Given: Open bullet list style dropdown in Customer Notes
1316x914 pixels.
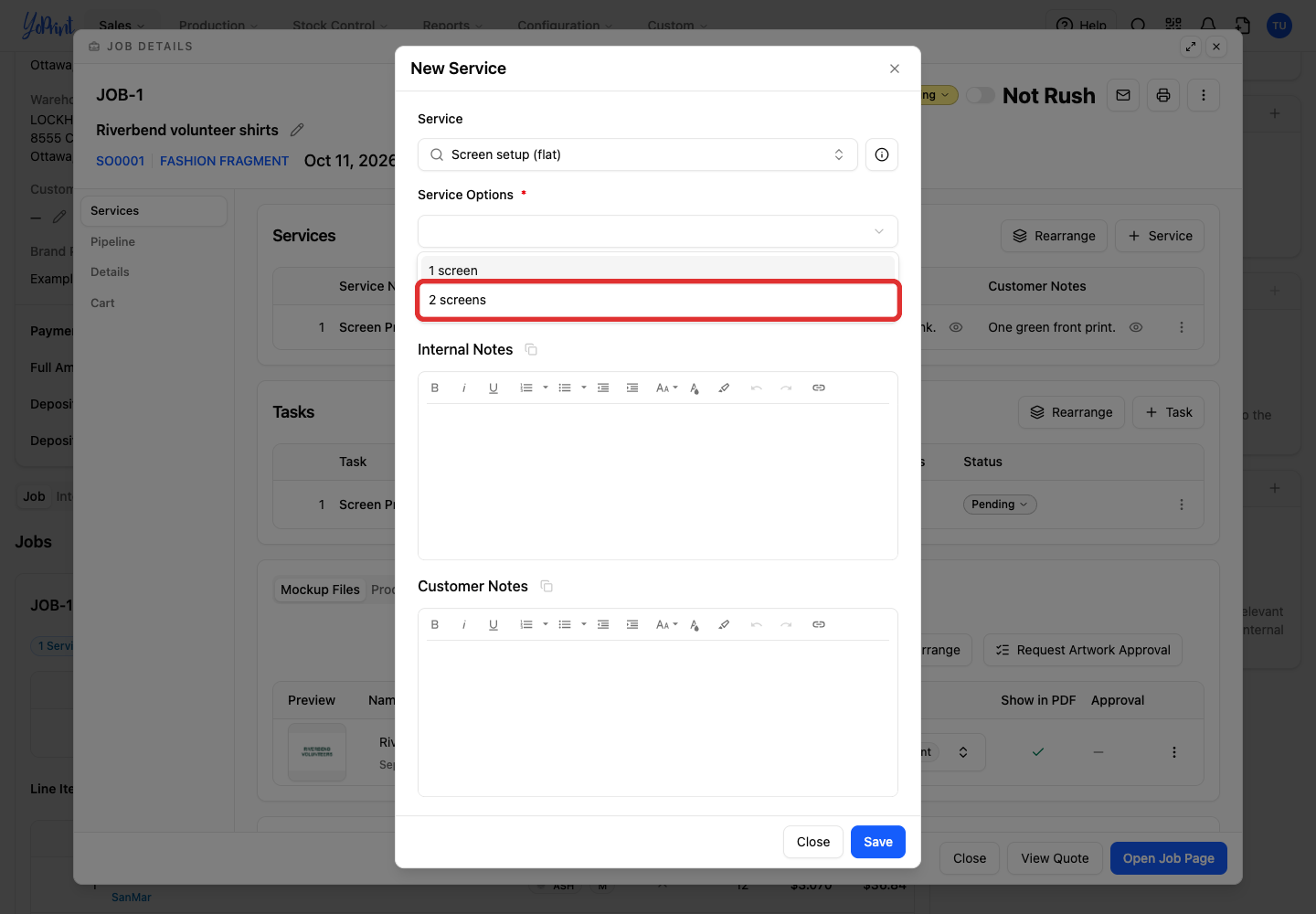Looking at the screenshot, I should tap(584, 624).
